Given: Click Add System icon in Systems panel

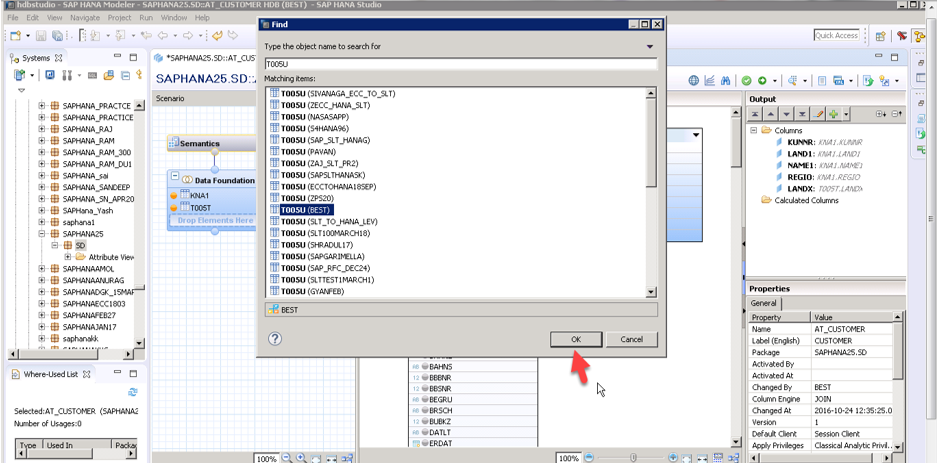Looking at the screenshot, I should click(19, 75).
